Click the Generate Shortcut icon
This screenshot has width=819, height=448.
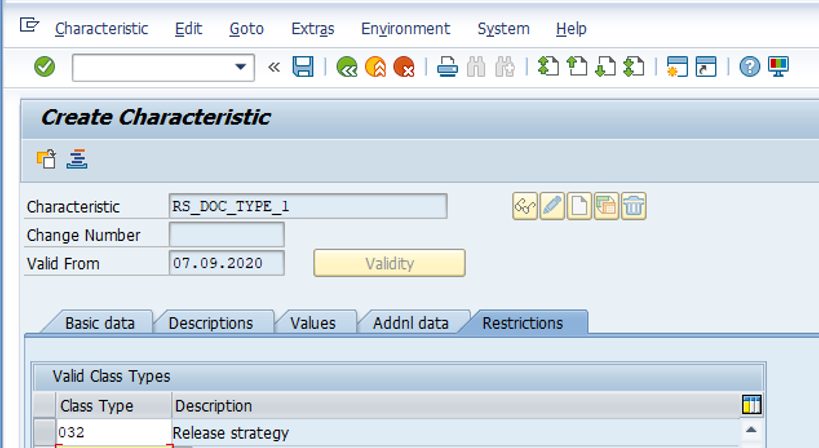[706, 67]
